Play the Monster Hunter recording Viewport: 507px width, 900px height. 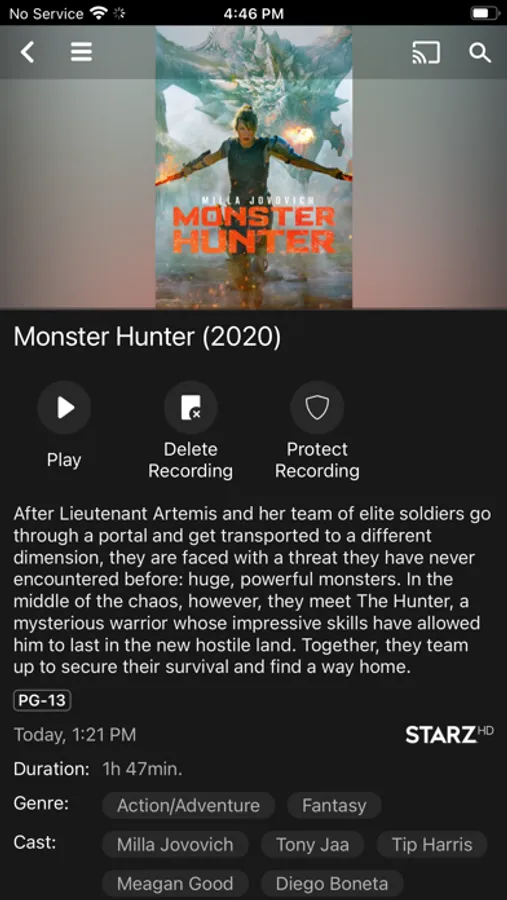[64, 408]
